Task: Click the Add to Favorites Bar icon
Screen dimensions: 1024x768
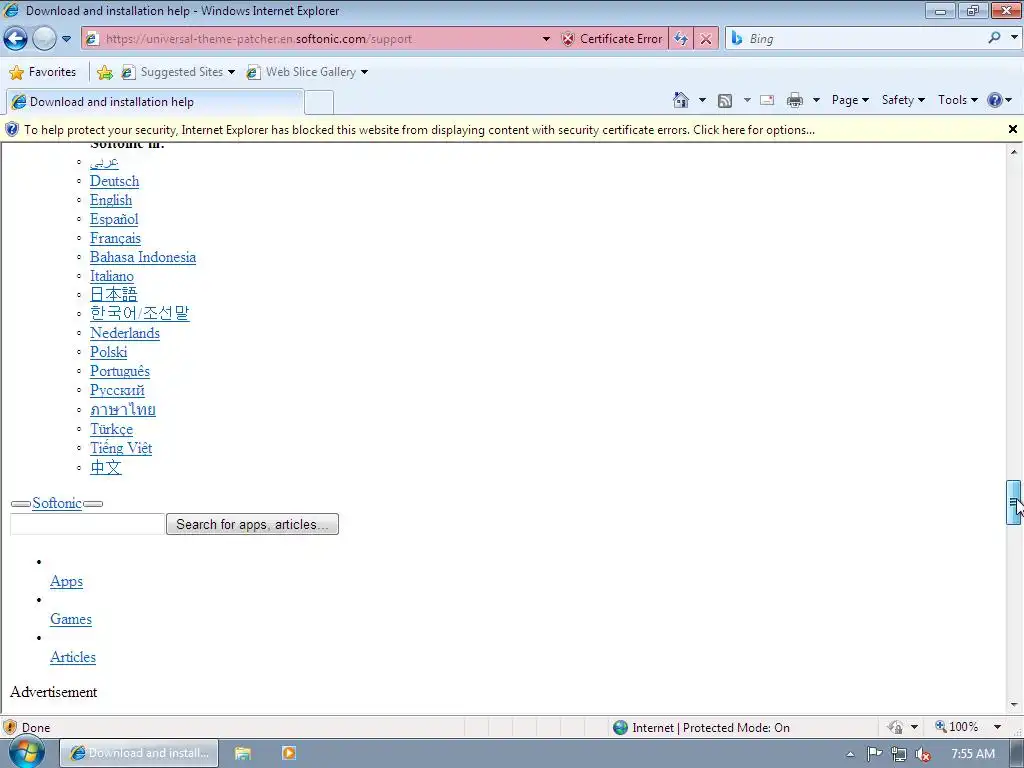Action: pyautogui.click(x=104, y=72)
